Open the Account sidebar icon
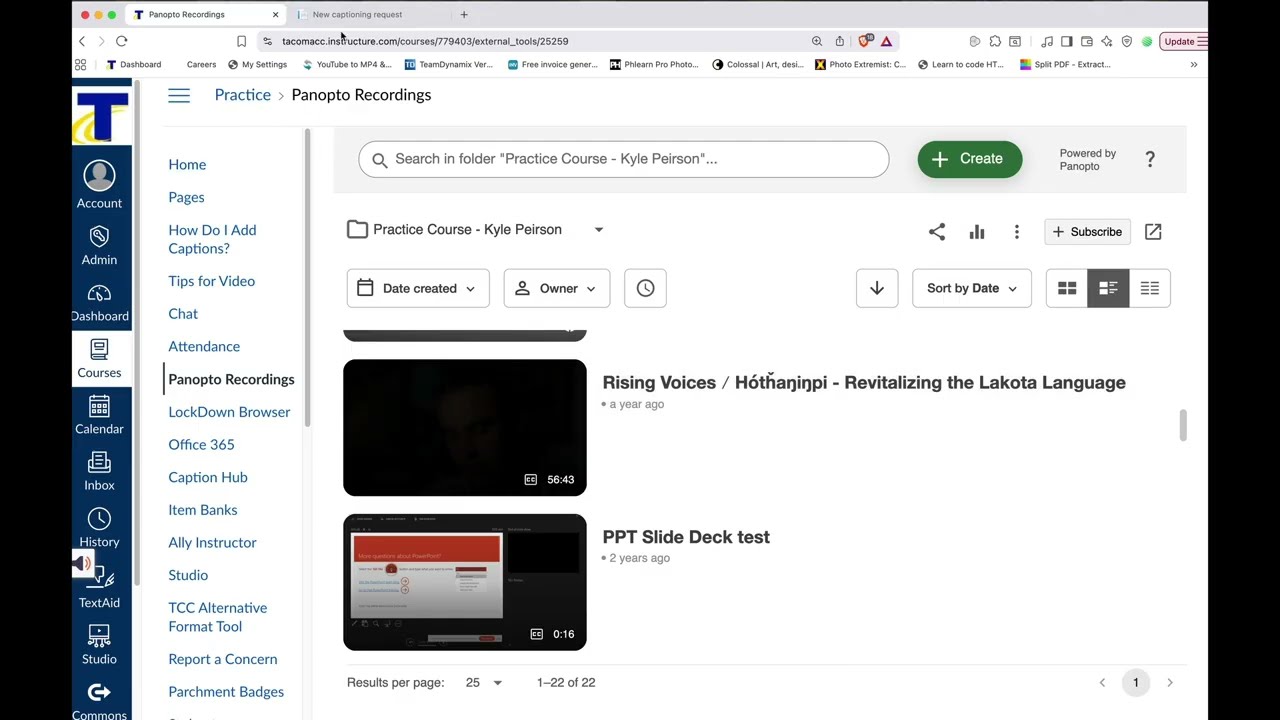Viewport: 1280px width, 720px height. pos(99,185)
